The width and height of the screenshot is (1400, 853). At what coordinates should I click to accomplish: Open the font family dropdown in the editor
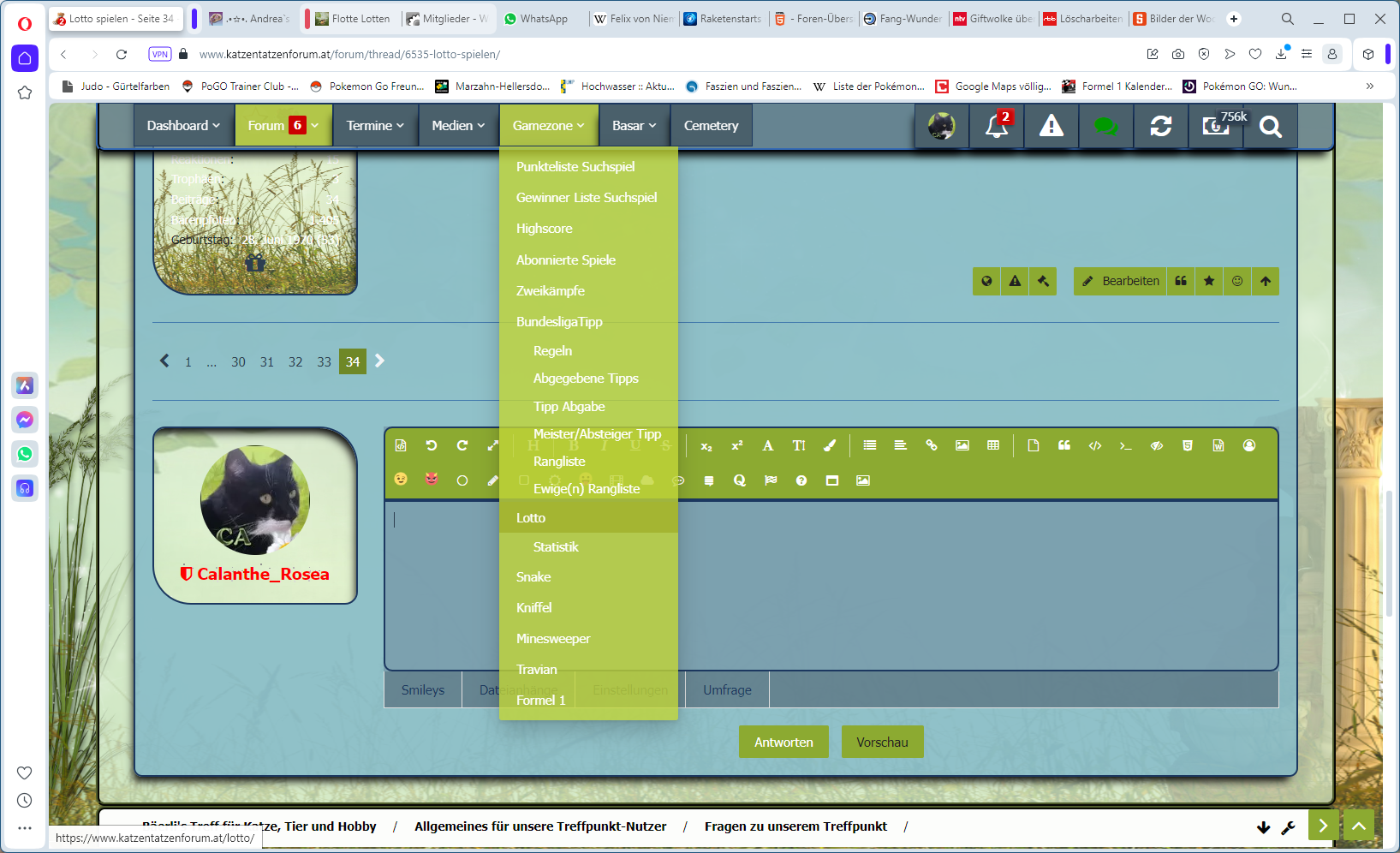[768, 445]
